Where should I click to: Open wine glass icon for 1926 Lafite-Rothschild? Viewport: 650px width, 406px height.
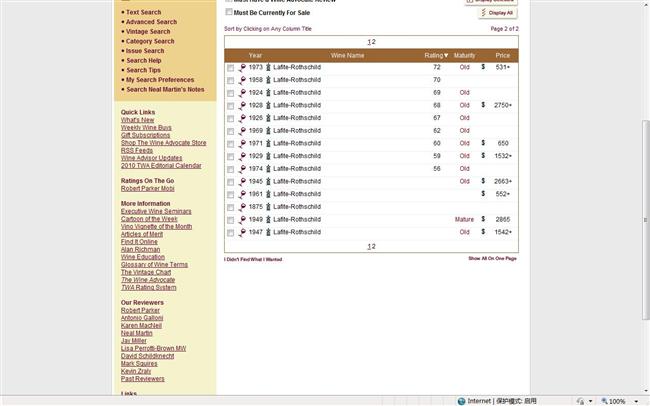[x=242, y=118]
